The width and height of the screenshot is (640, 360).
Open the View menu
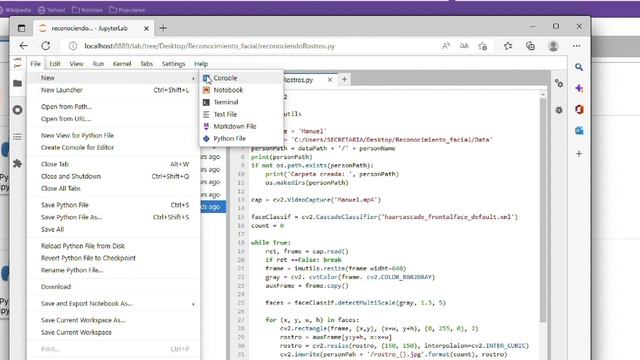(76, 64)
